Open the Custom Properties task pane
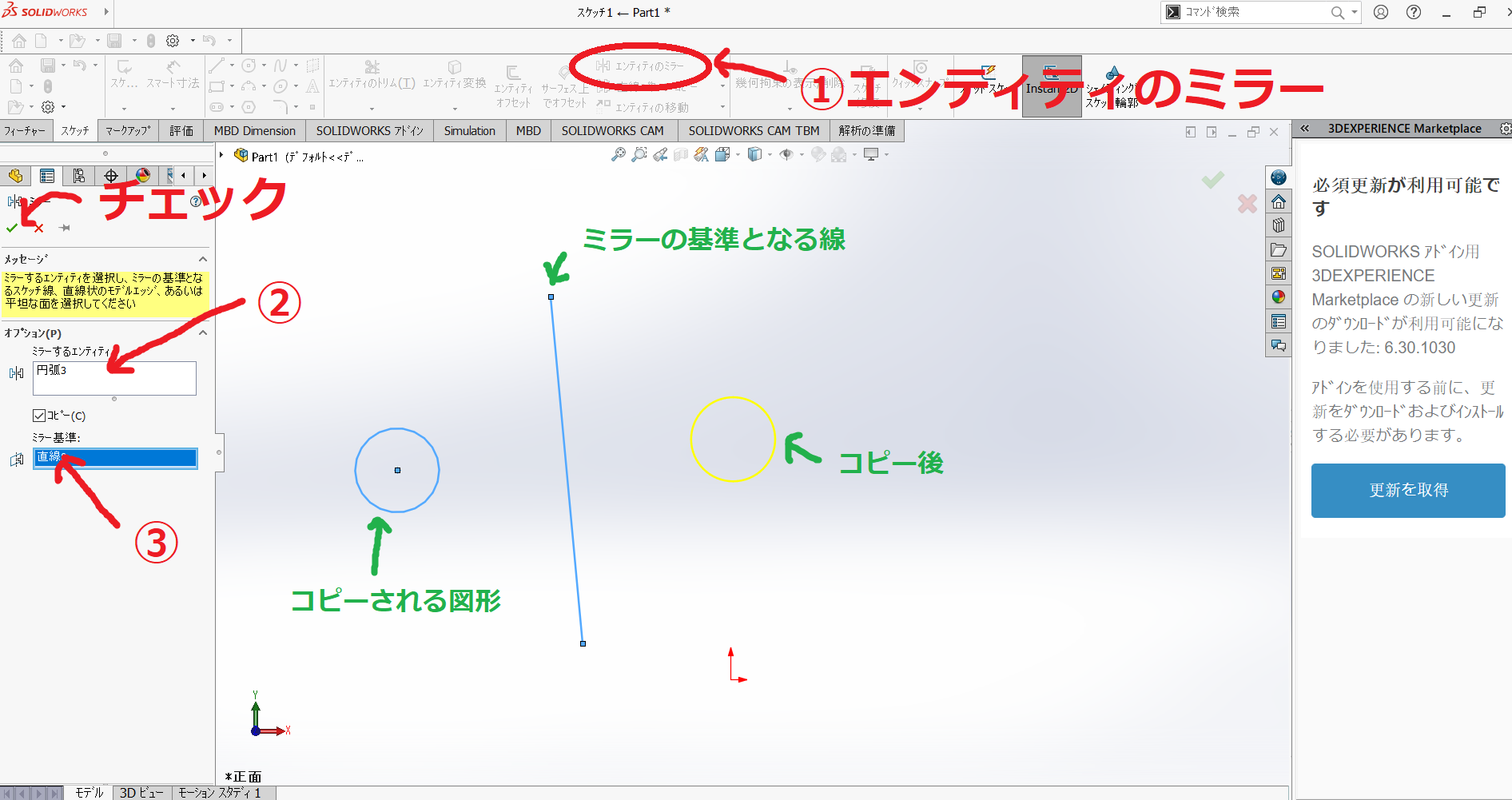This screenshot has height=800, width=1512. pos(1279,321)
